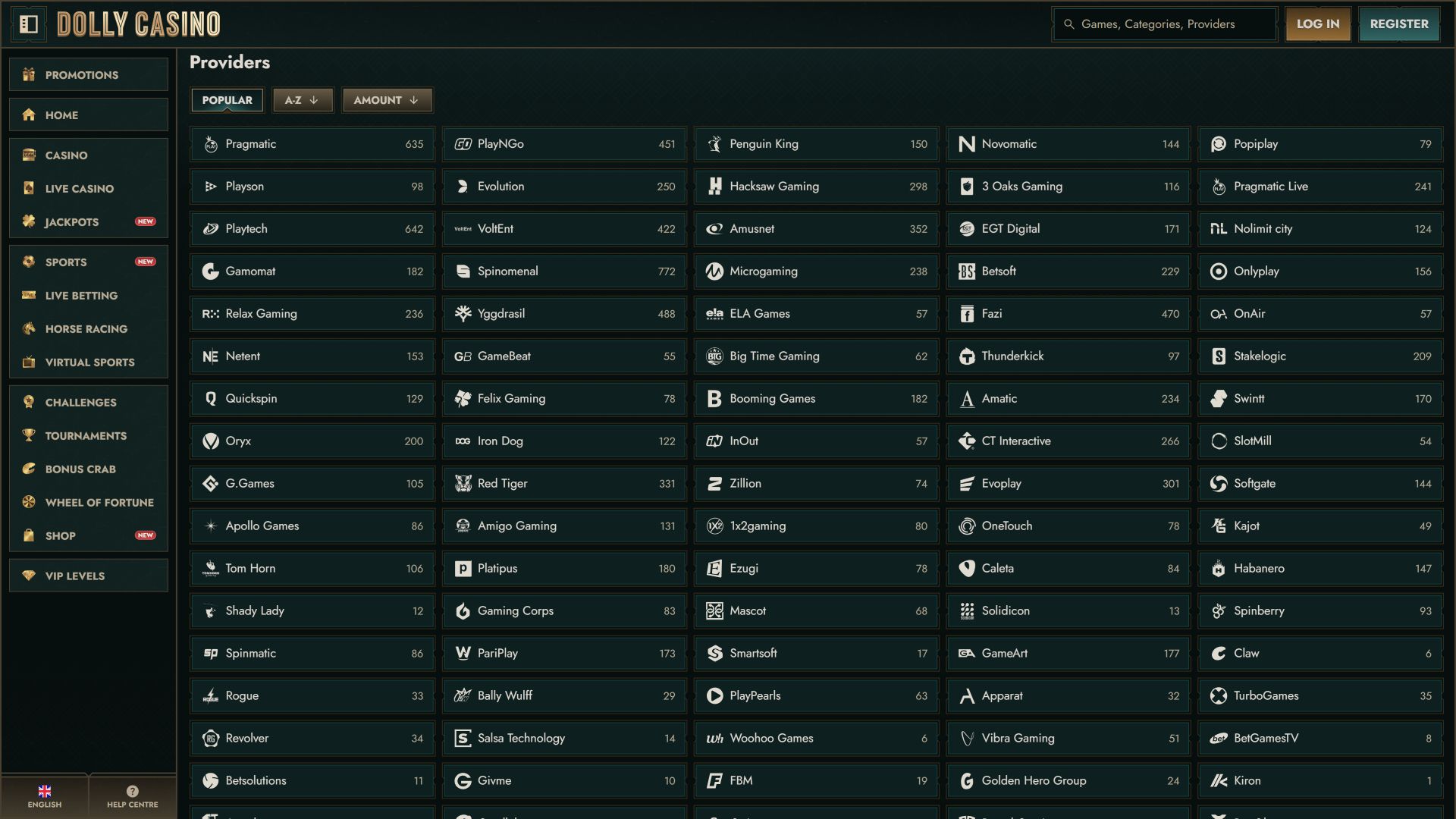Open the Evolution provider card
The width and height of the screenshot is (1456, 819).
point(565,187)
